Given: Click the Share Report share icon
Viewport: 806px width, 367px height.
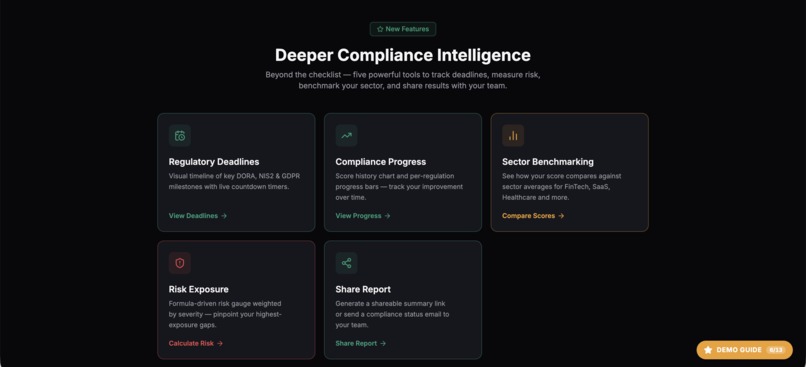Looking at the screenshot, I should coord(346,263).
